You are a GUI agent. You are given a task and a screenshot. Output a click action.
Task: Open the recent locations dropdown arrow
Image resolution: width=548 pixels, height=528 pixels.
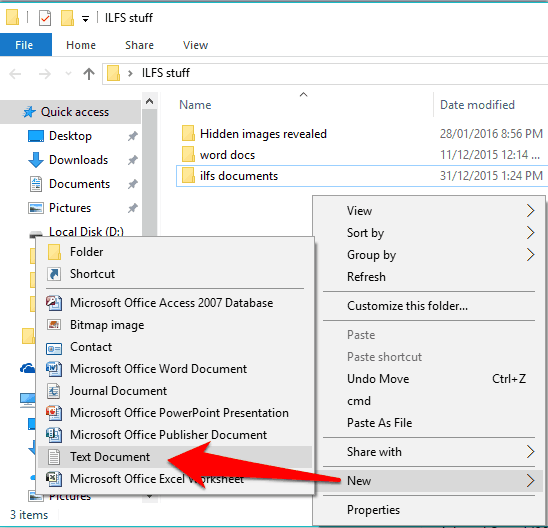[x=68, y=73]
